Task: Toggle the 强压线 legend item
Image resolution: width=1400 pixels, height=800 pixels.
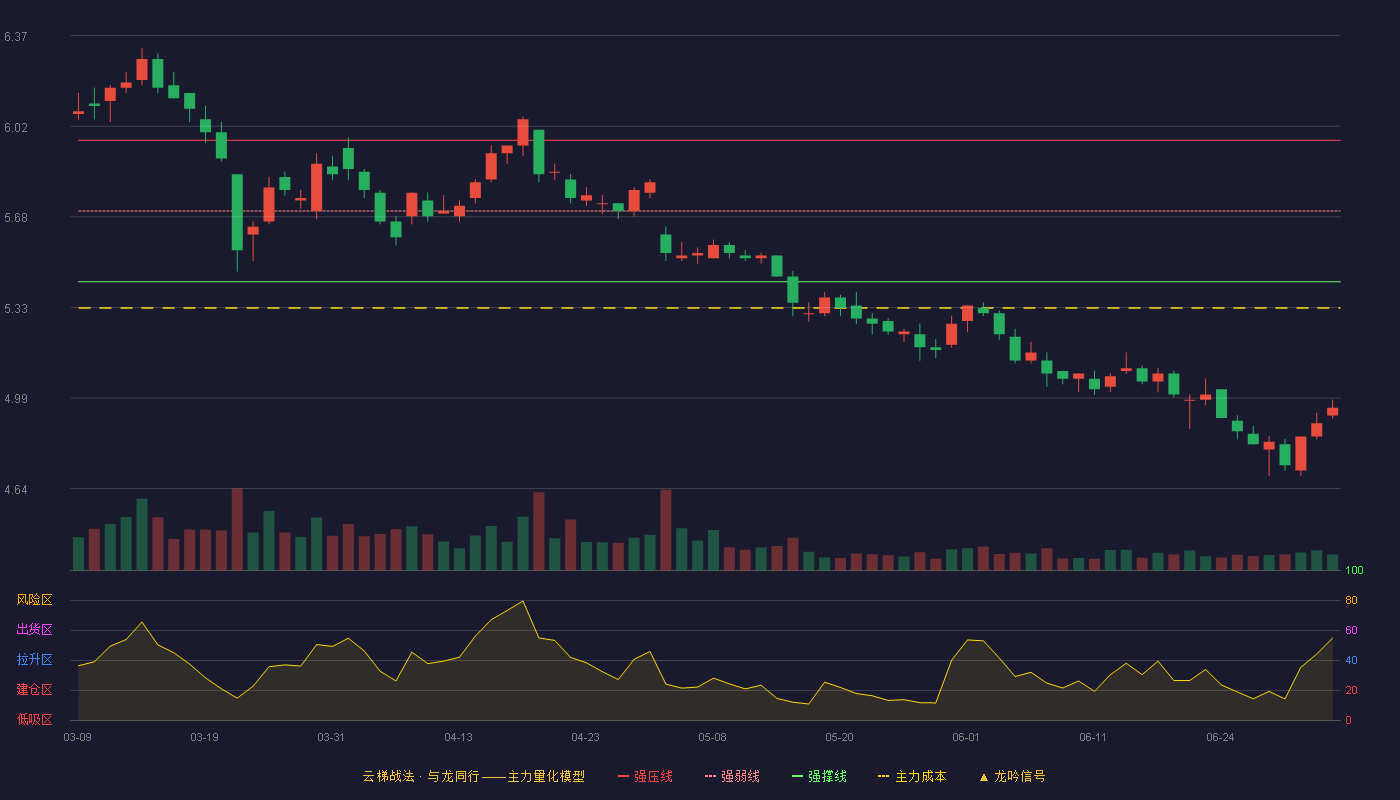Action: pos(645,776)
